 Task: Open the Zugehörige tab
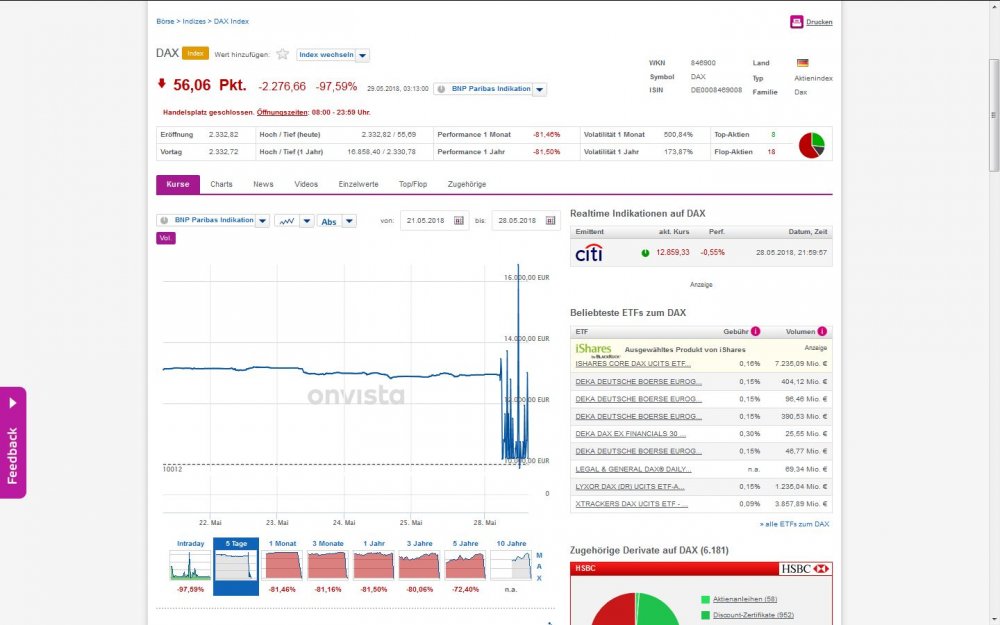point(467,184)
